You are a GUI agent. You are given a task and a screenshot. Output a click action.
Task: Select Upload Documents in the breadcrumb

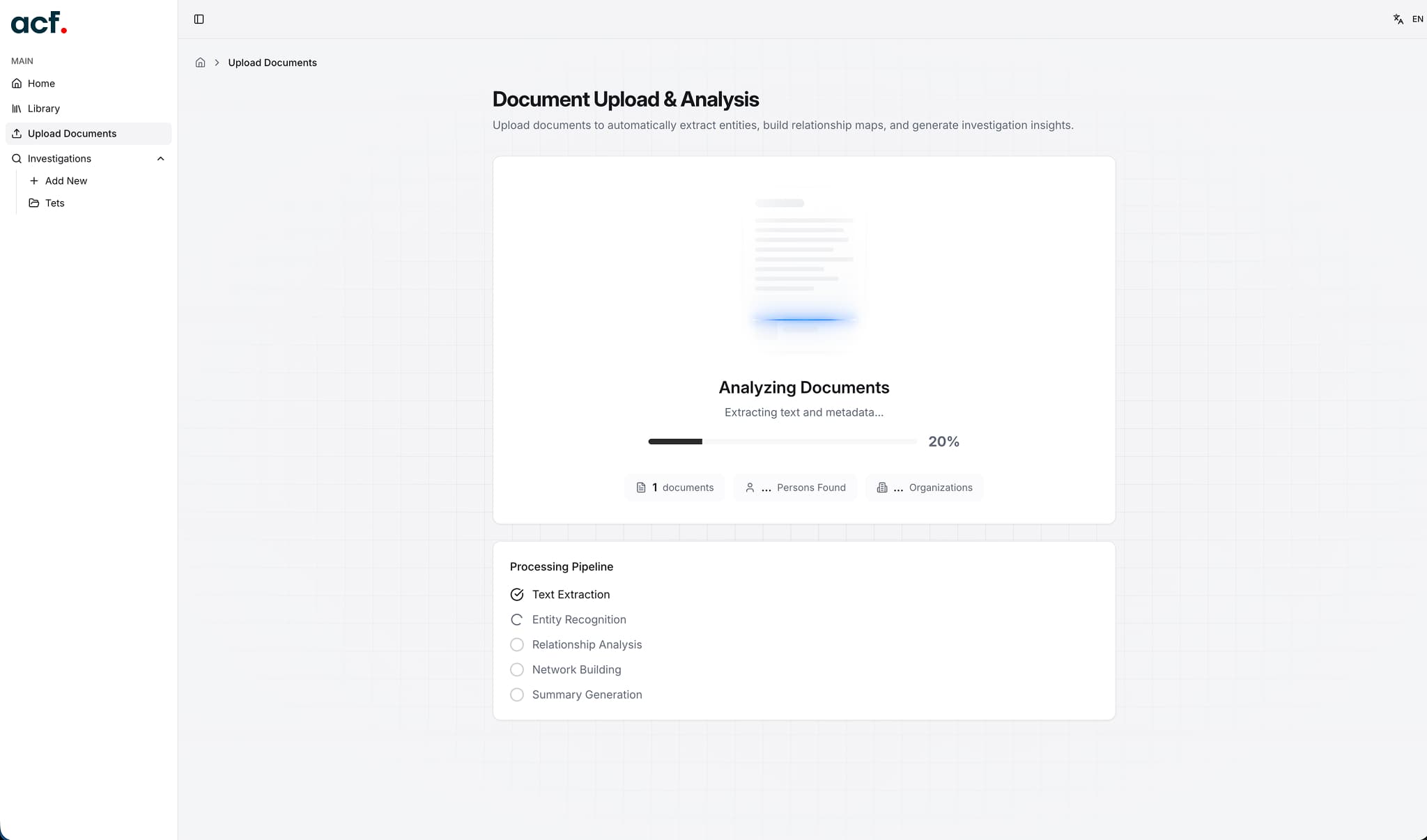pos(272,62)
